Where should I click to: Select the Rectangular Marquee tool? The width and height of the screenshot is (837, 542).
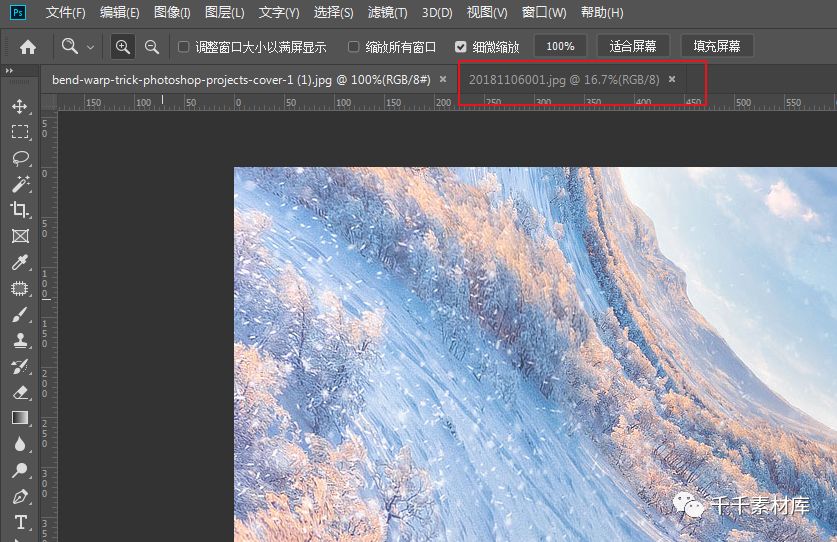[x=20, y=132]
